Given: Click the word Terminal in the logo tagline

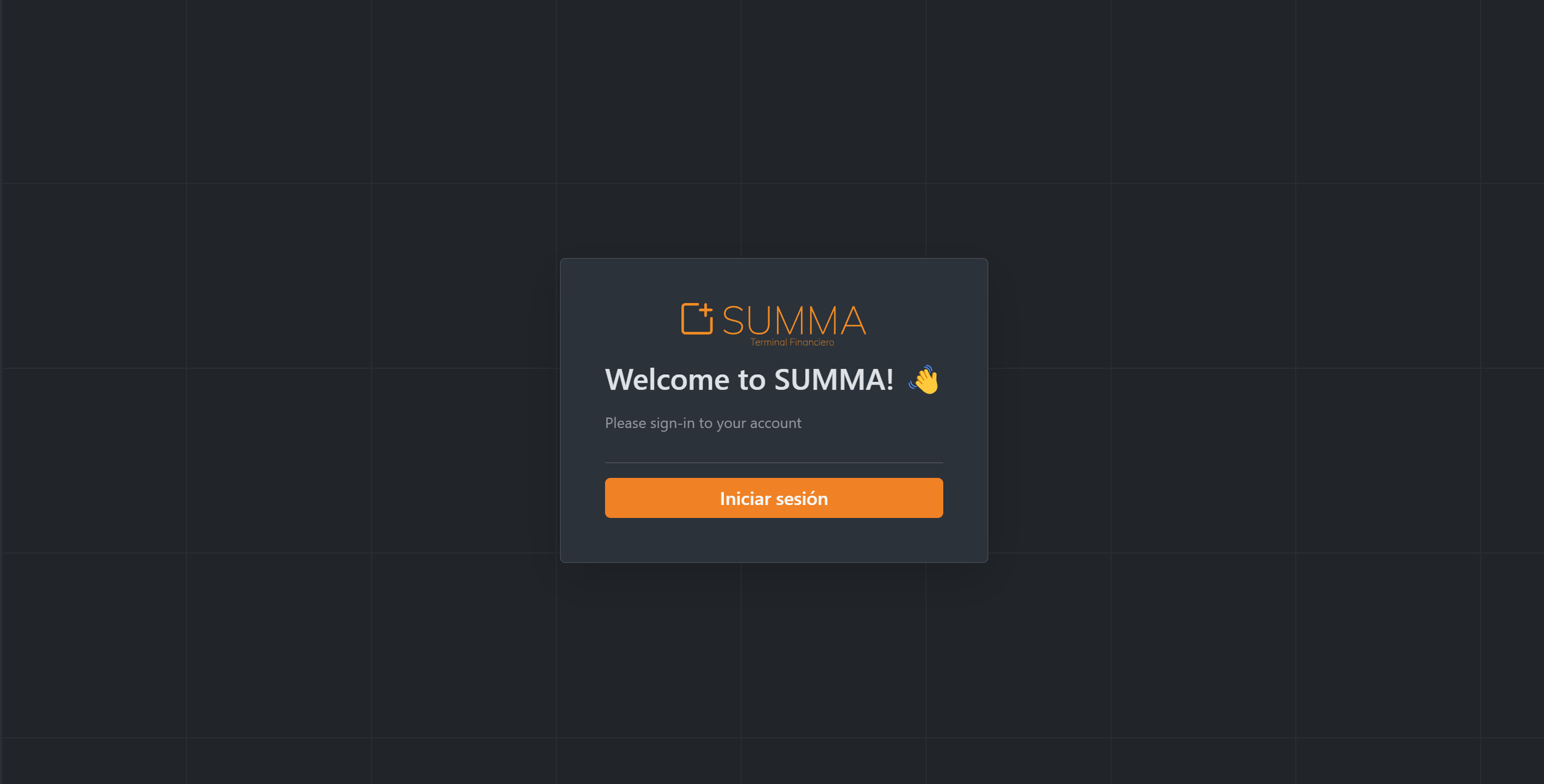Looking at the screenshot, I should click(x=768, y=342).
